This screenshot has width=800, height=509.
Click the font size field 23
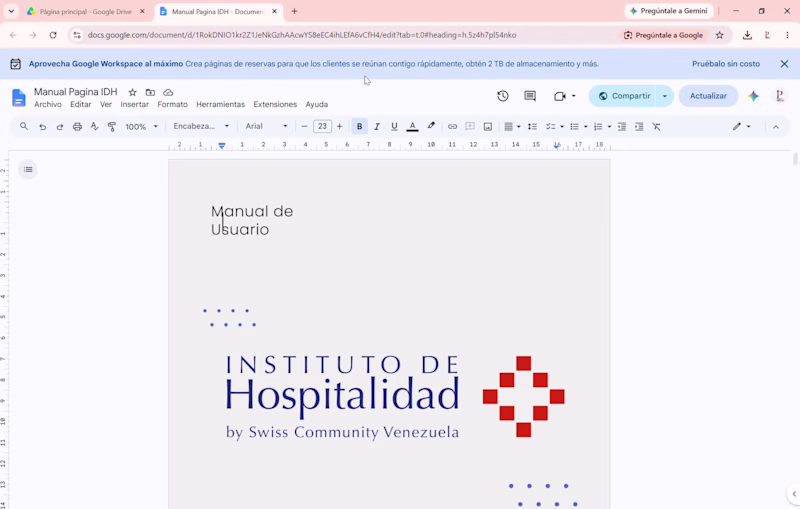[x=322, y=126]
